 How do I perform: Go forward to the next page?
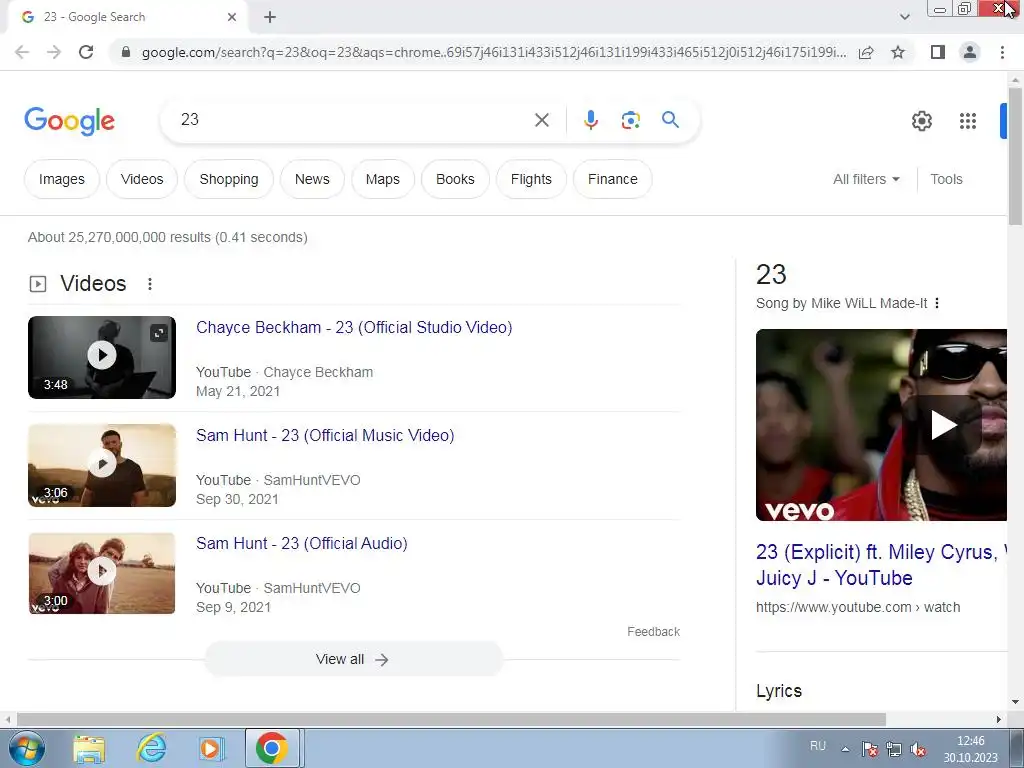pos(54,52)
